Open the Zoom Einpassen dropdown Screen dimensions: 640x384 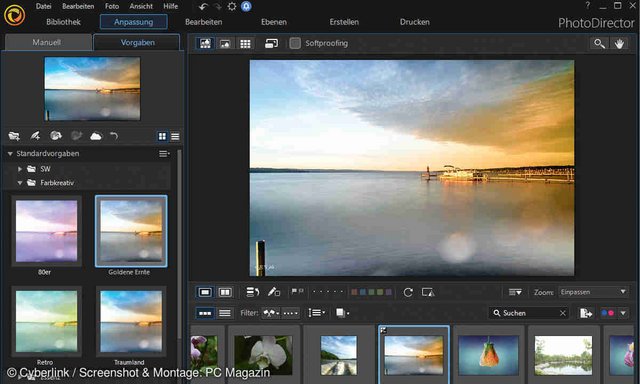[593, 292]
